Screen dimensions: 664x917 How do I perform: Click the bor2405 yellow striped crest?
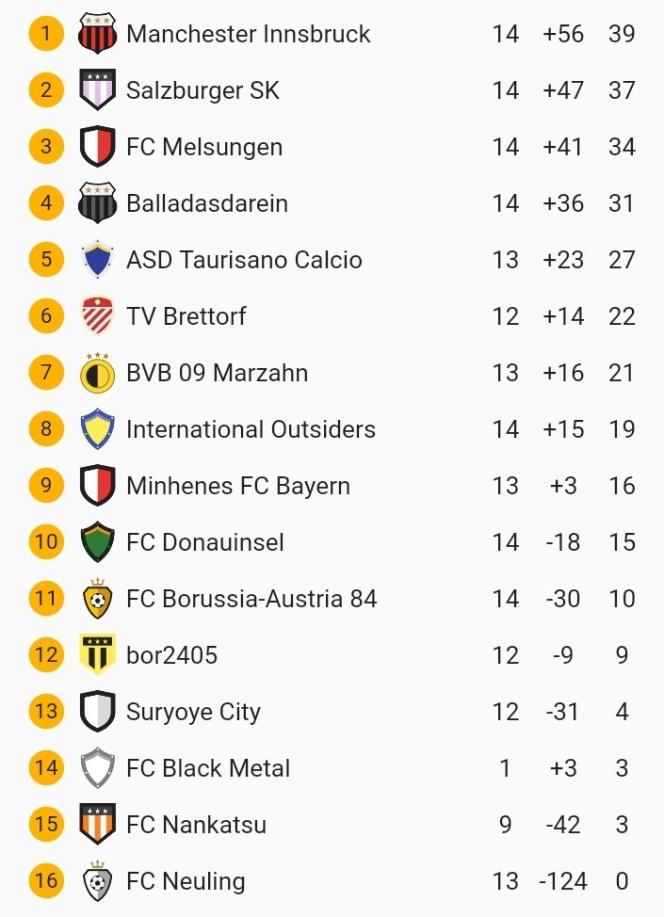pyautogui.click(x=97, y=655)
